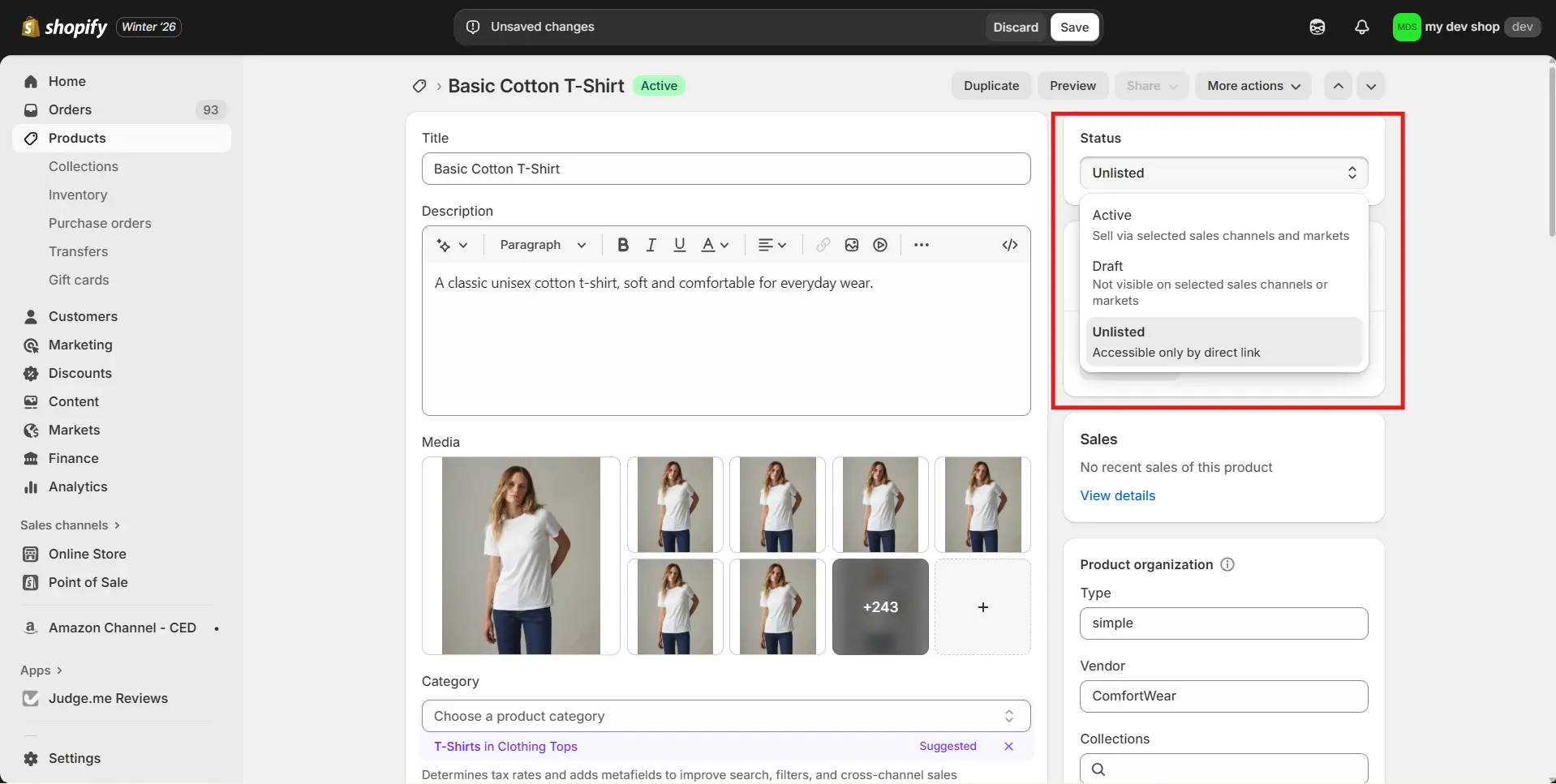Open the Paragraph style dropdown

540,245
